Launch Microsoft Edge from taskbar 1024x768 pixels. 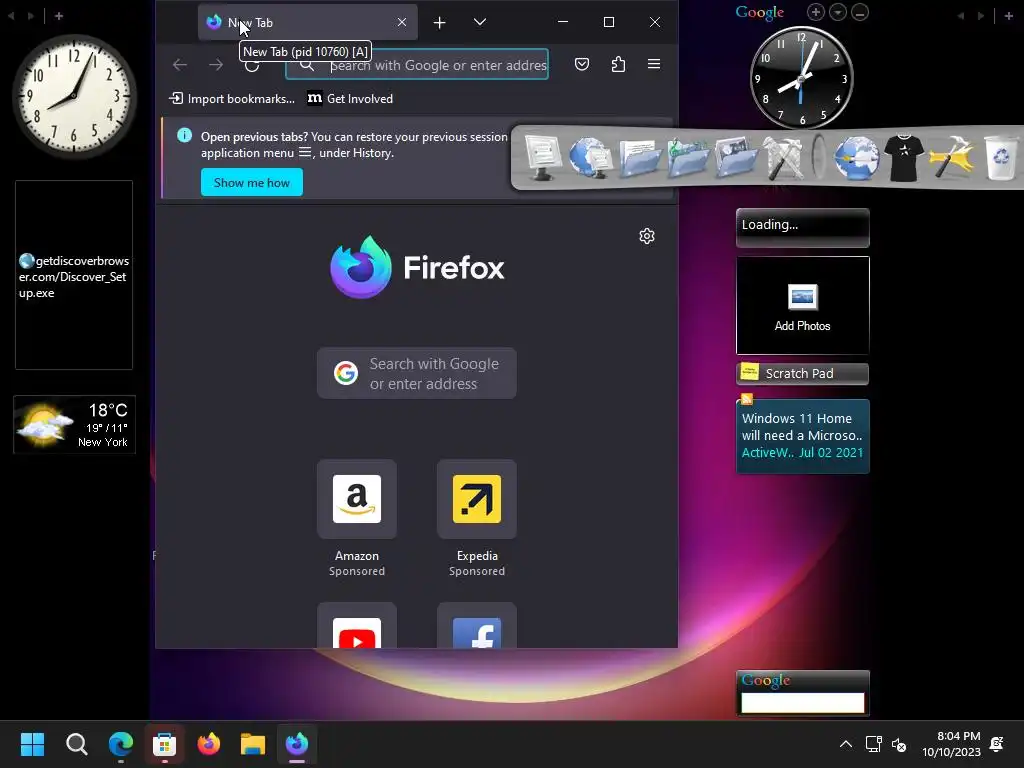(121, 744)
